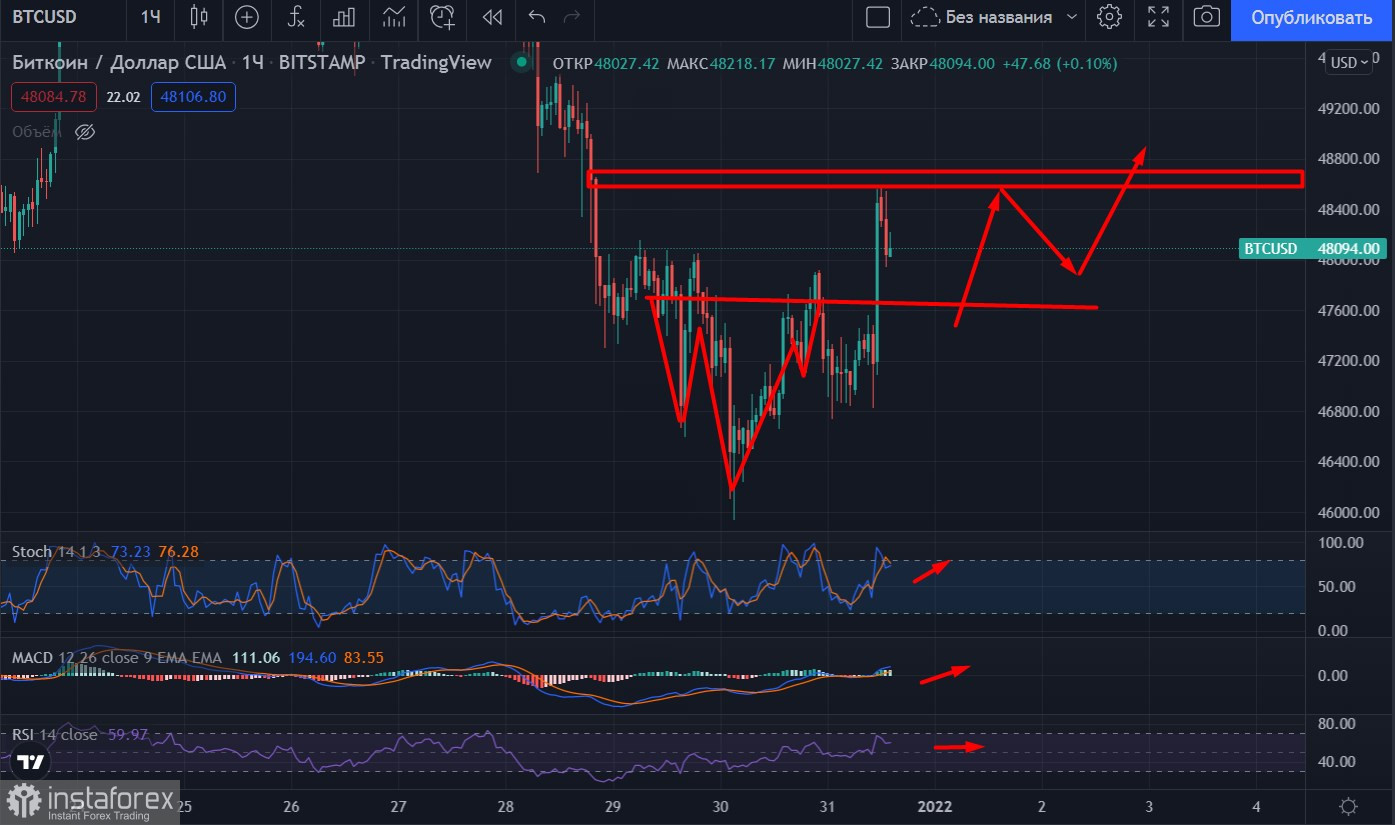
Task: Click the BTCUSD 48094.00 price label on scale
Action: [1311, 248]
